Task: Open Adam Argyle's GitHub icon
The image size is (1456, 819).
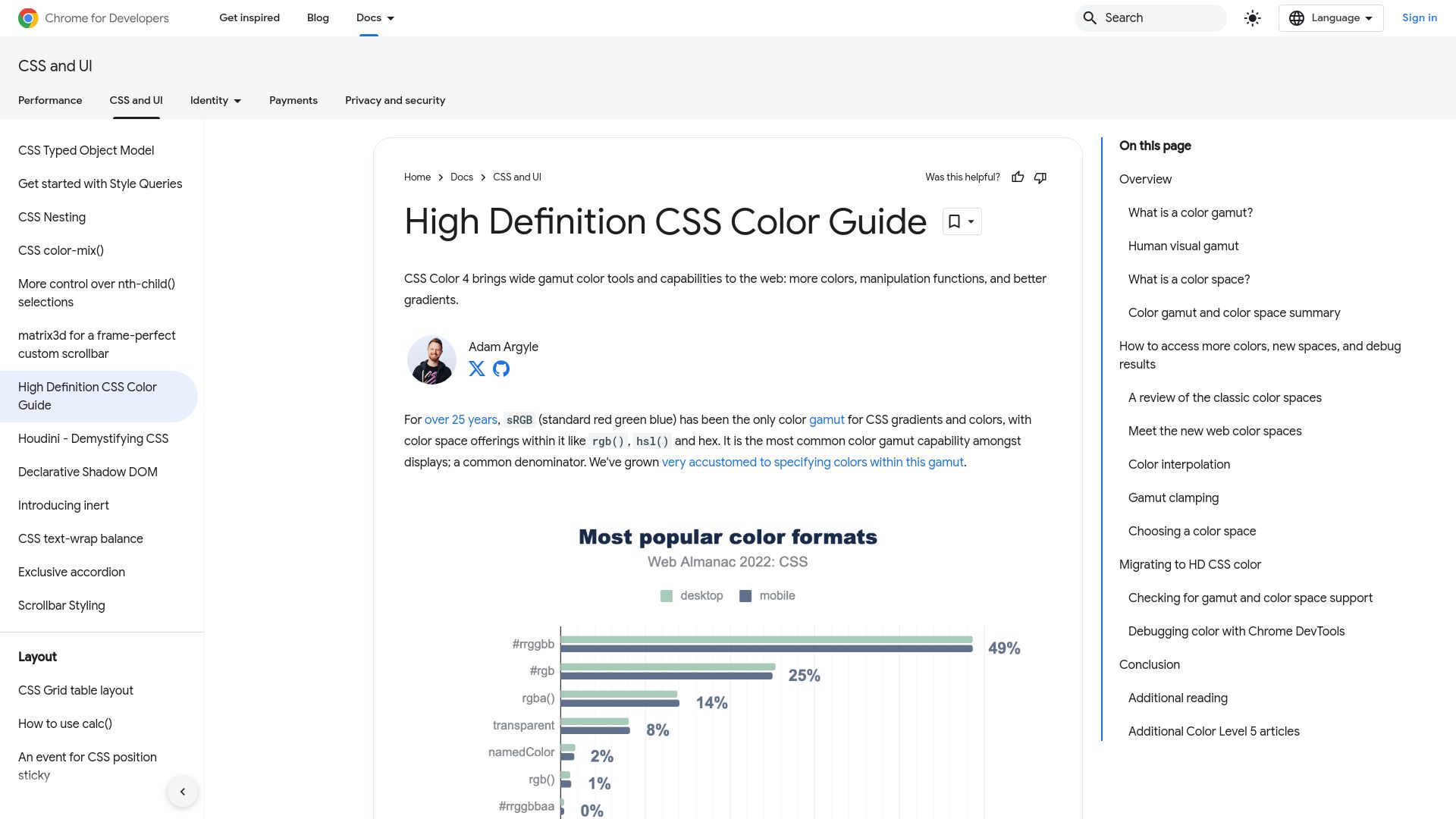Action: (x=501, y=369)
